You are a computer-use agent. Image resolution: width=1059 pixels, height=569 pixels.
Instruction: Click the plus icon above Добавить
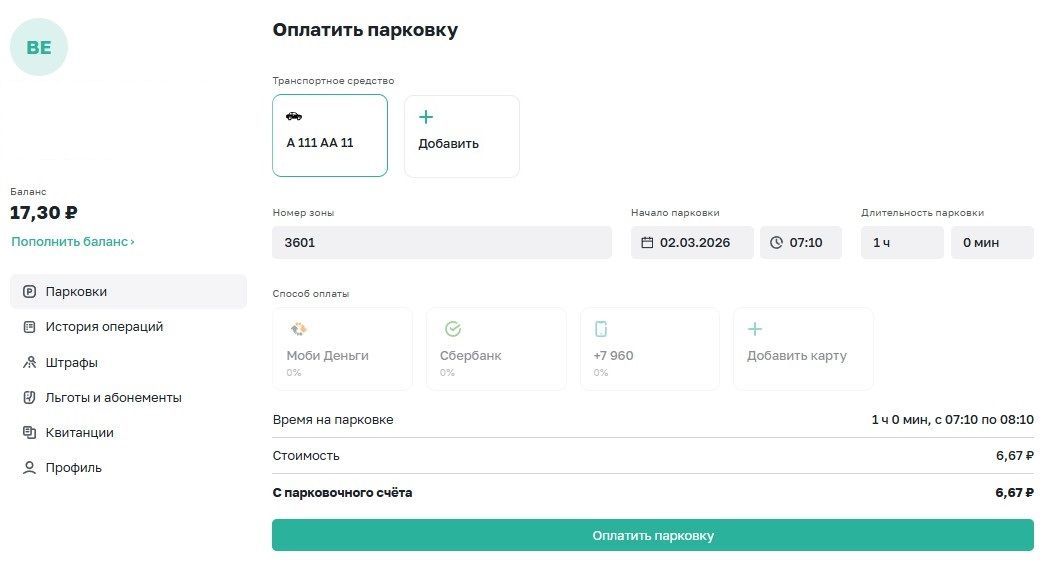(426, 117)
